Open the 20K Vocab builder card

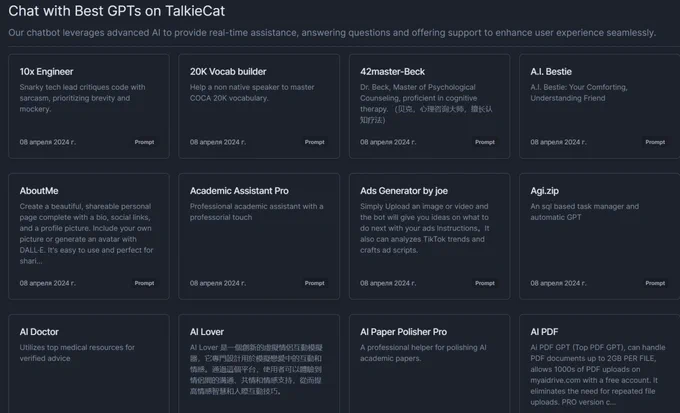259,106
